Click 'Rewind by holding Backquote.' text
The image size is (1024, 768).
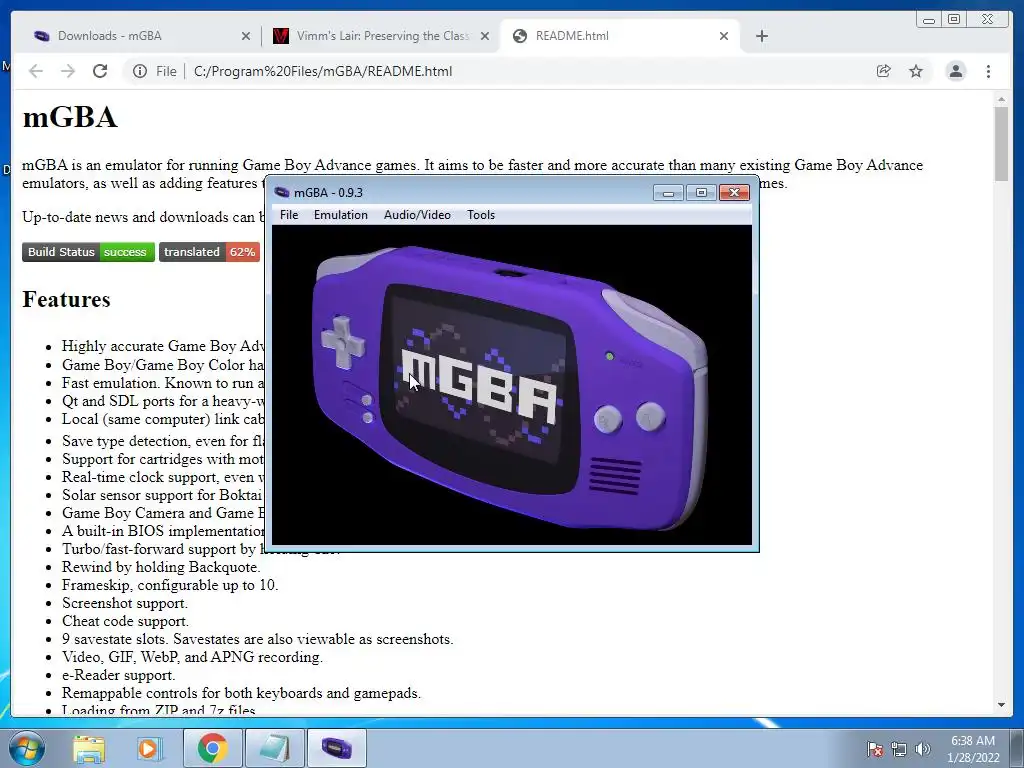click(x=161, y=567)
